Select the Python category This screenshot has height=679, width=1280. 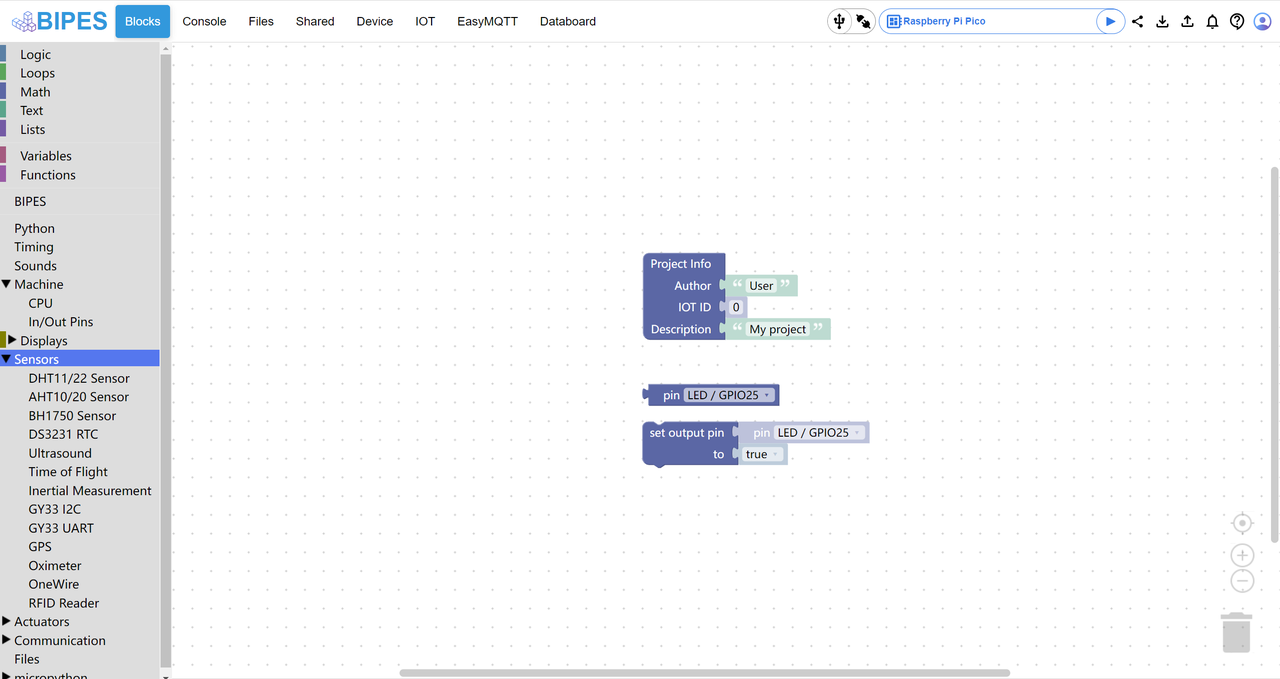(x=80, y=228)
